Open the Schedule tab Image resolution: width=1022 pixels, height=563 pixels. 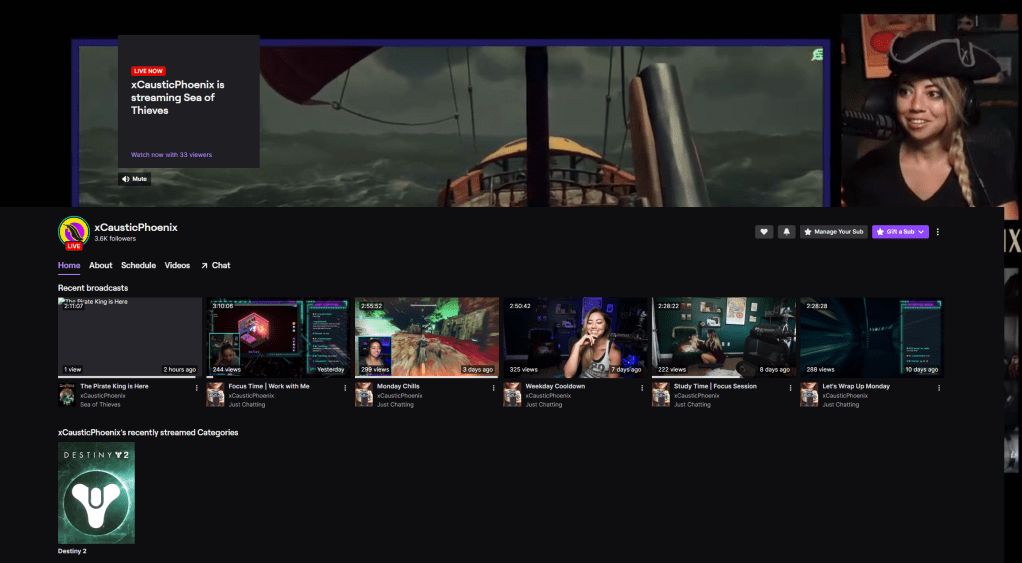coord(138,266)
